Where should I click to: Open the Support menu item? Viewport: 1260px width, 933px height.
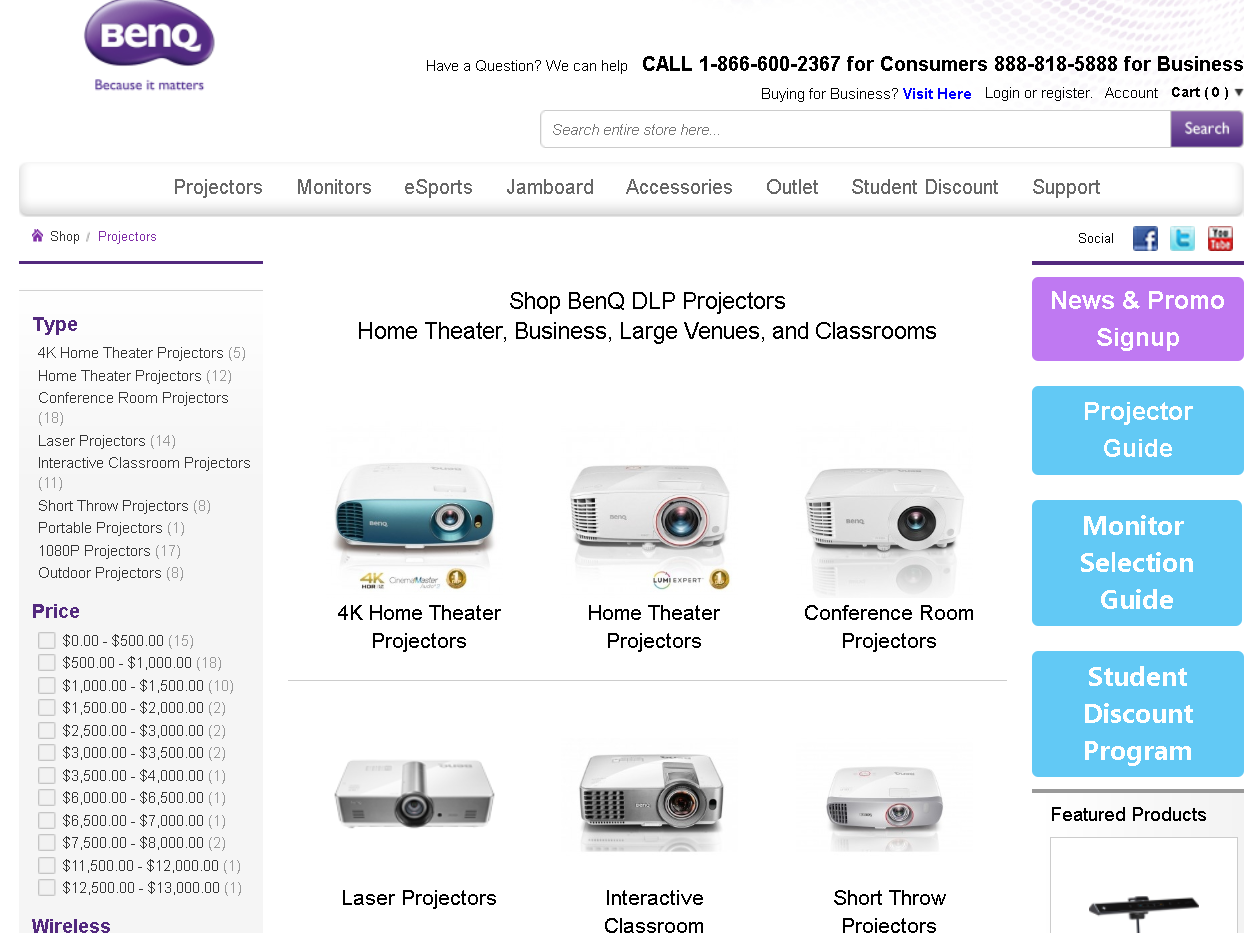click(1066, 187)
